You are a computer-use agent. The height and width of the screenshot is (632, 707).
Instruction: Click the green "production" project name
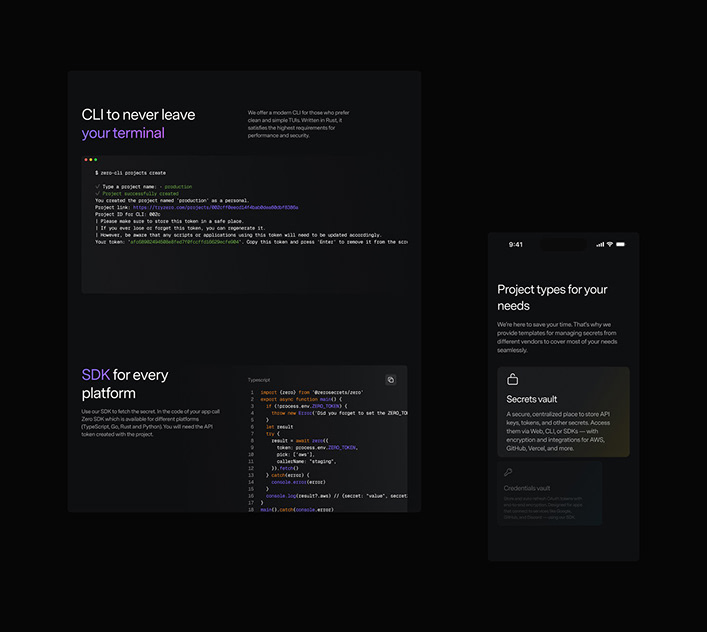coord(178,187)
